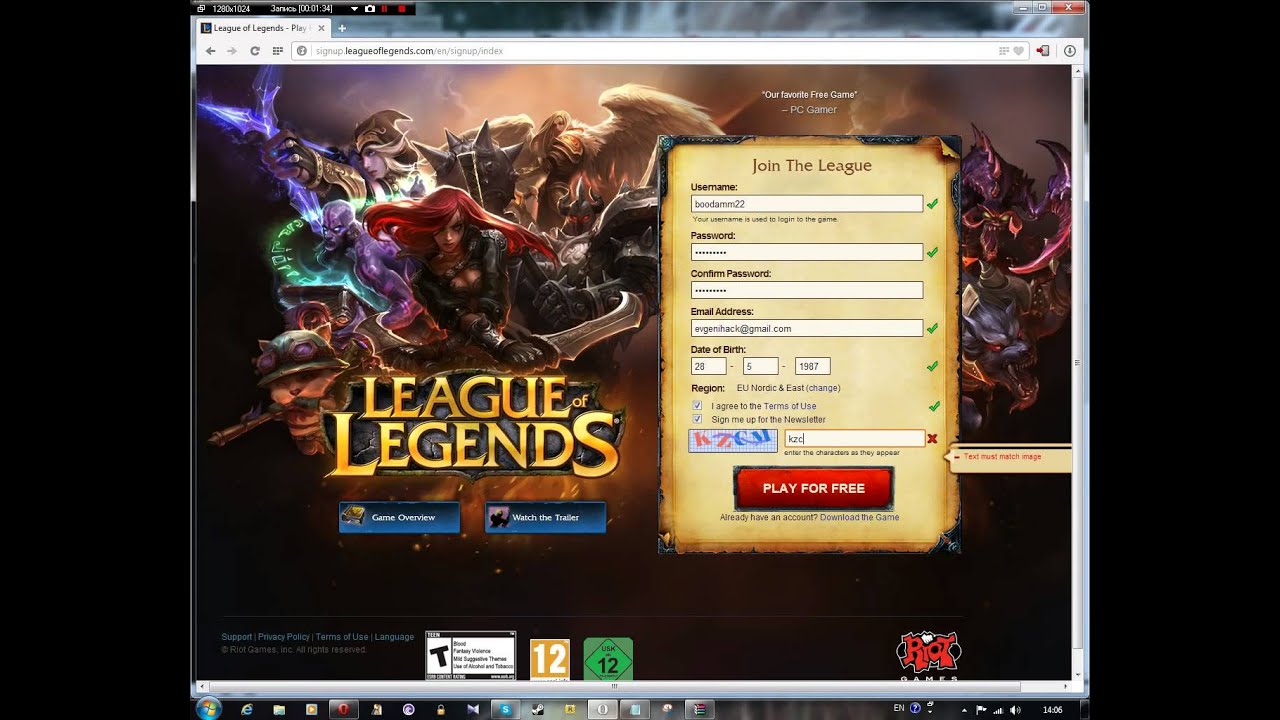1280x720 pixels.
Task: Take a snapshot with the recorder camera icon
Action: click(x=369, y=8)
